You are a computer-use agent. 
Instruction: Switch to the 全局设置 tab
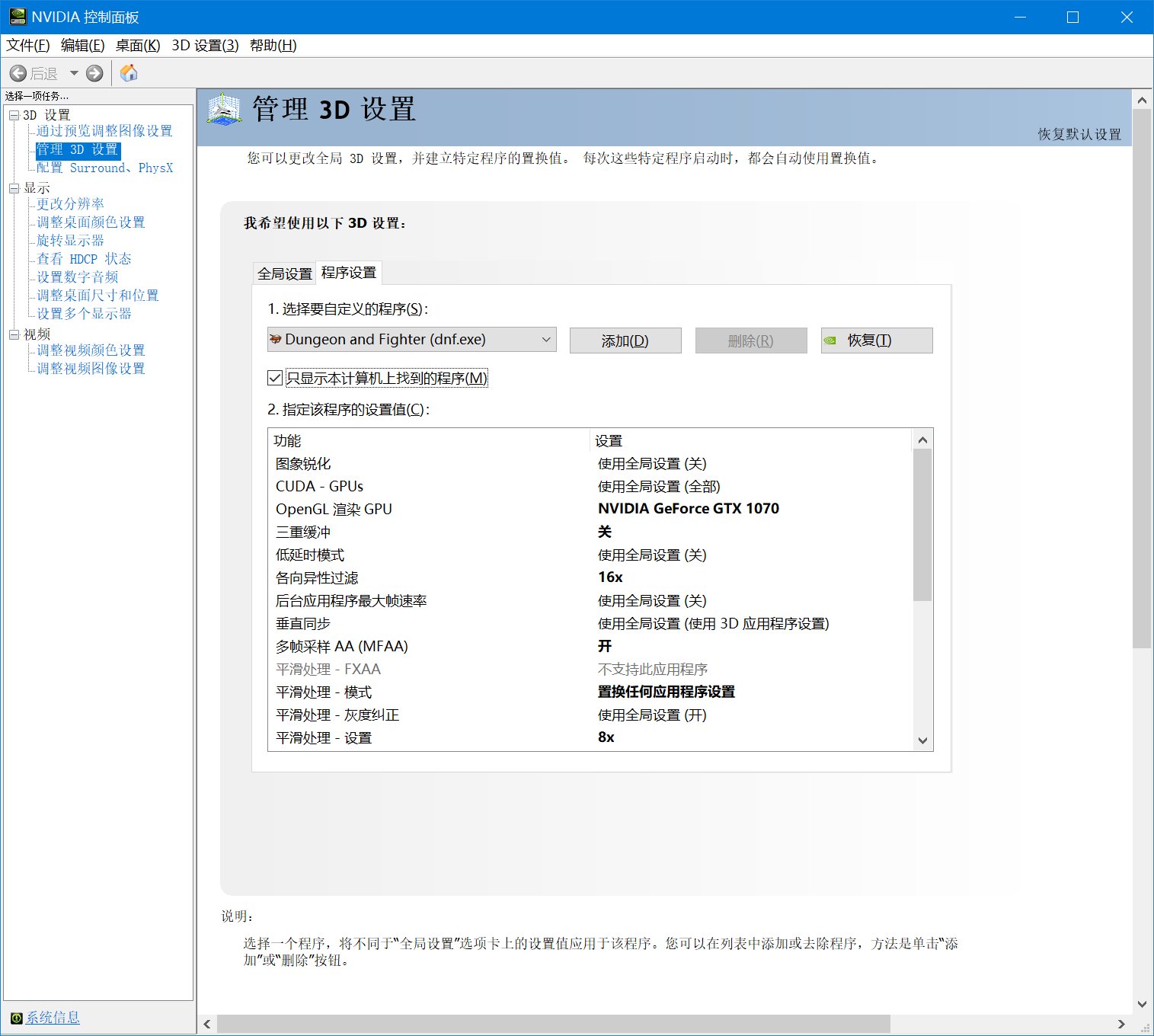[285, 273]
